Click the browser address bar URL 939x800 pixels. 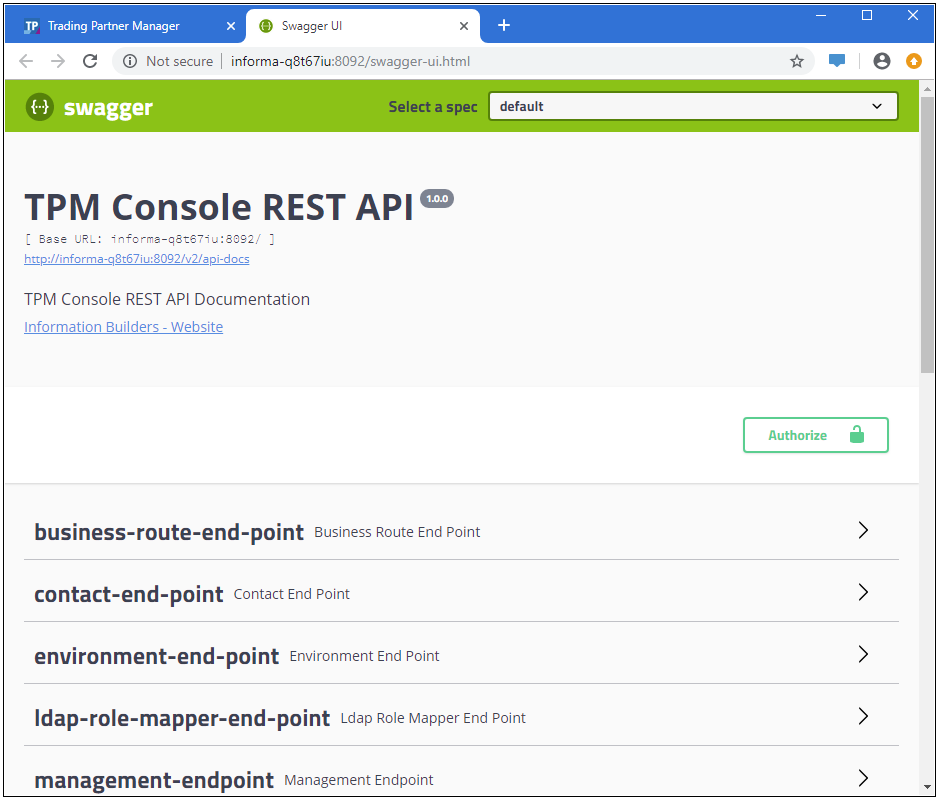pos(350,61)
